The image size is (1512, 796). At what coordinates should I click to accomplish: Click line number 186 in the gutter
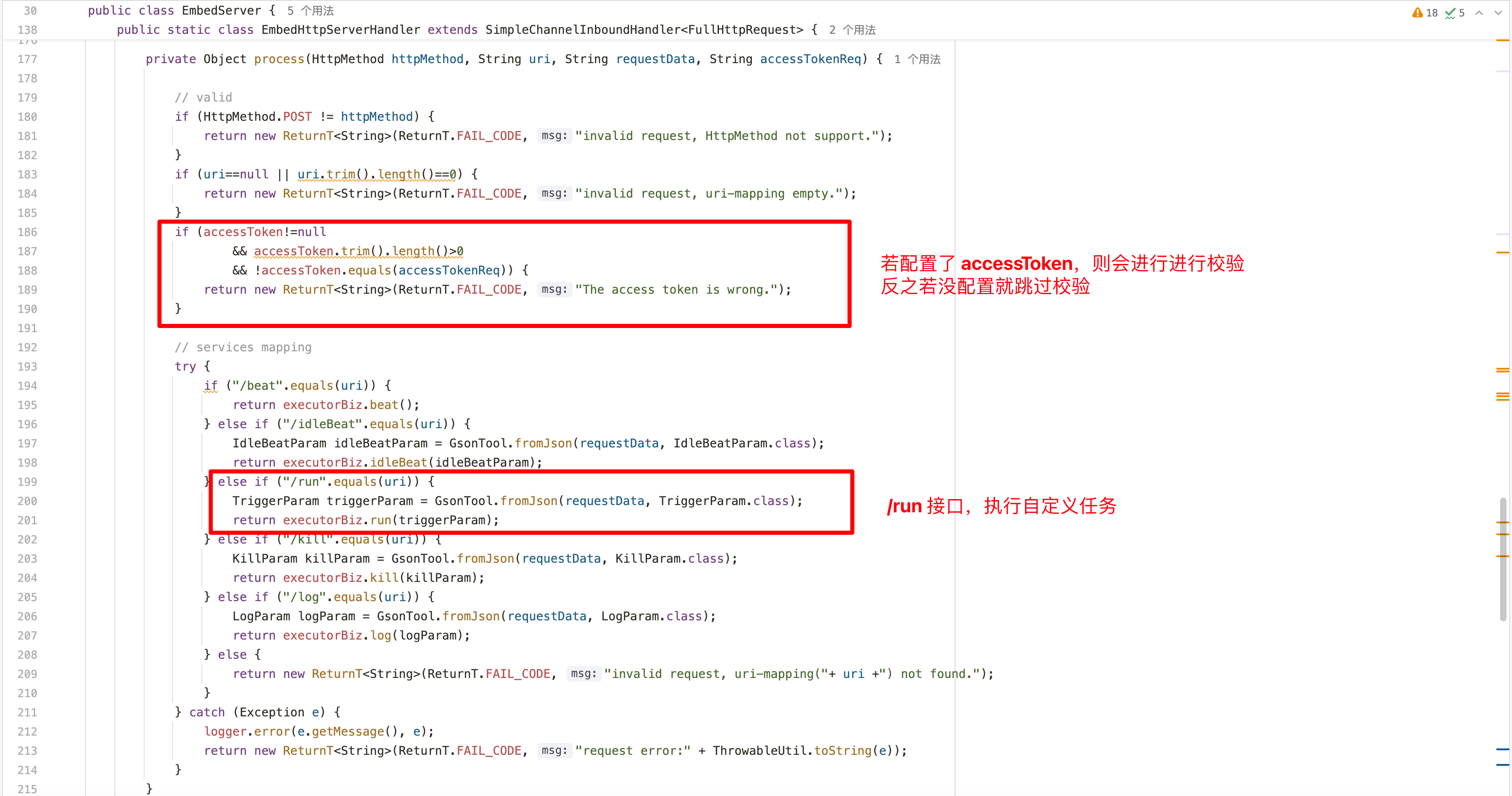27,232
